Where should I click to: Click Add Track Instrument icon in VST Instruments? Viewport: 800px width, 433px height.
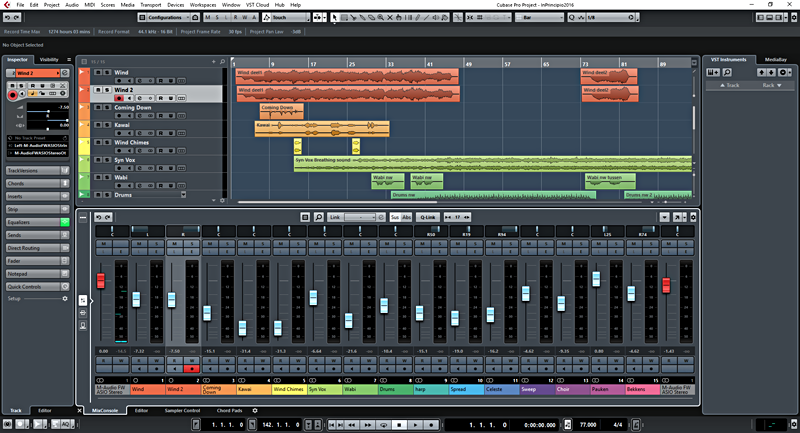[x=713, y=72]
